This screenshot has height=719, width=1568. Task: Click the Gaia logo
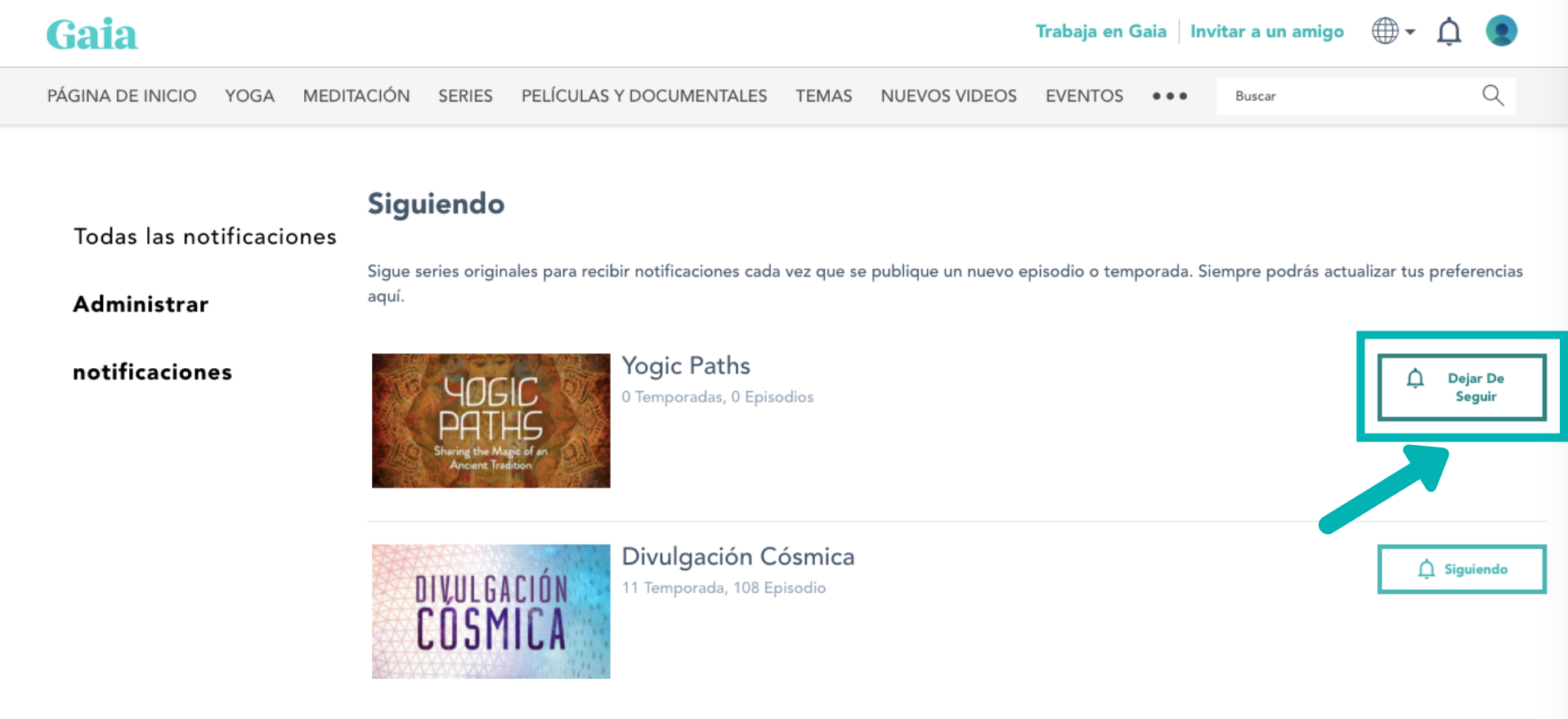(x=92, y=34)
